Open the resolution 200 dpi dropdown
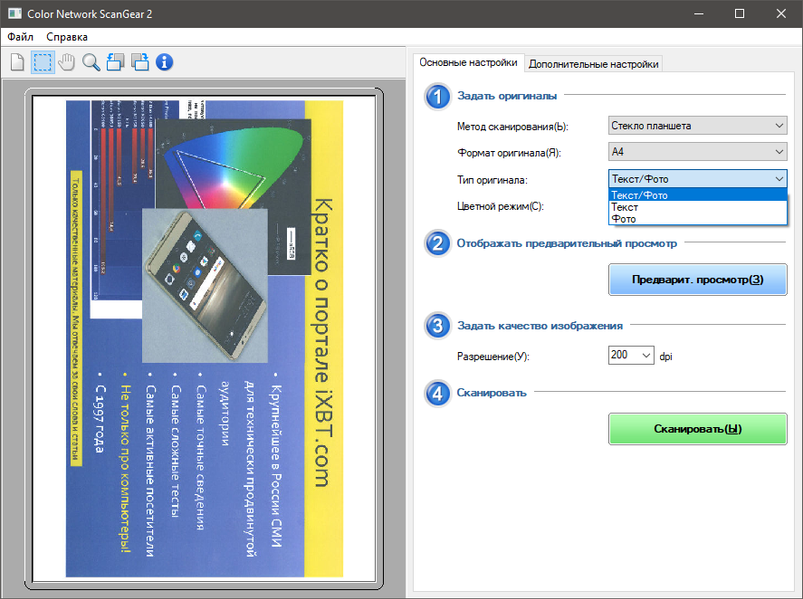Image resolution: width=803 pixels, height=599 pixels. tap(631, 355)
